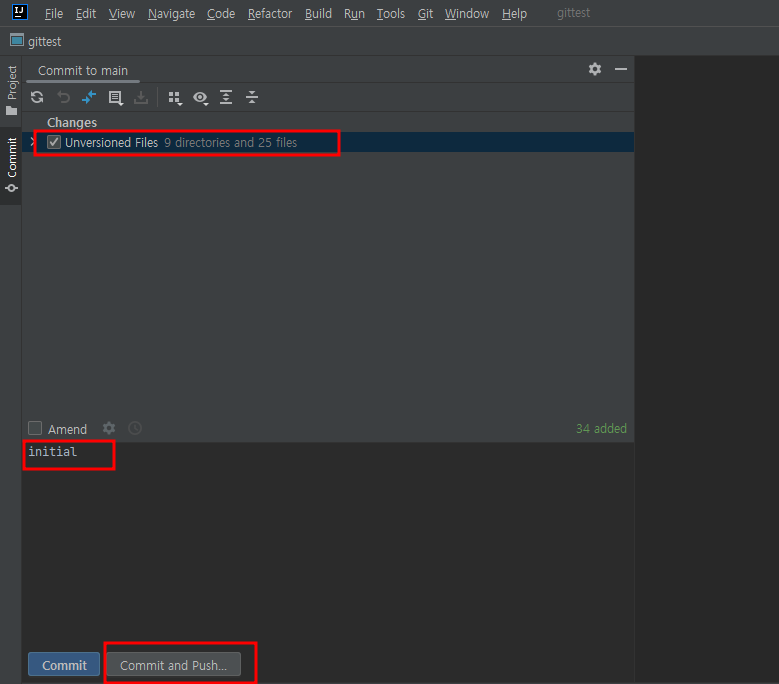Click the Collapse All icon
The width and height of the screenshot is (779, 684).
click(252, 97)
